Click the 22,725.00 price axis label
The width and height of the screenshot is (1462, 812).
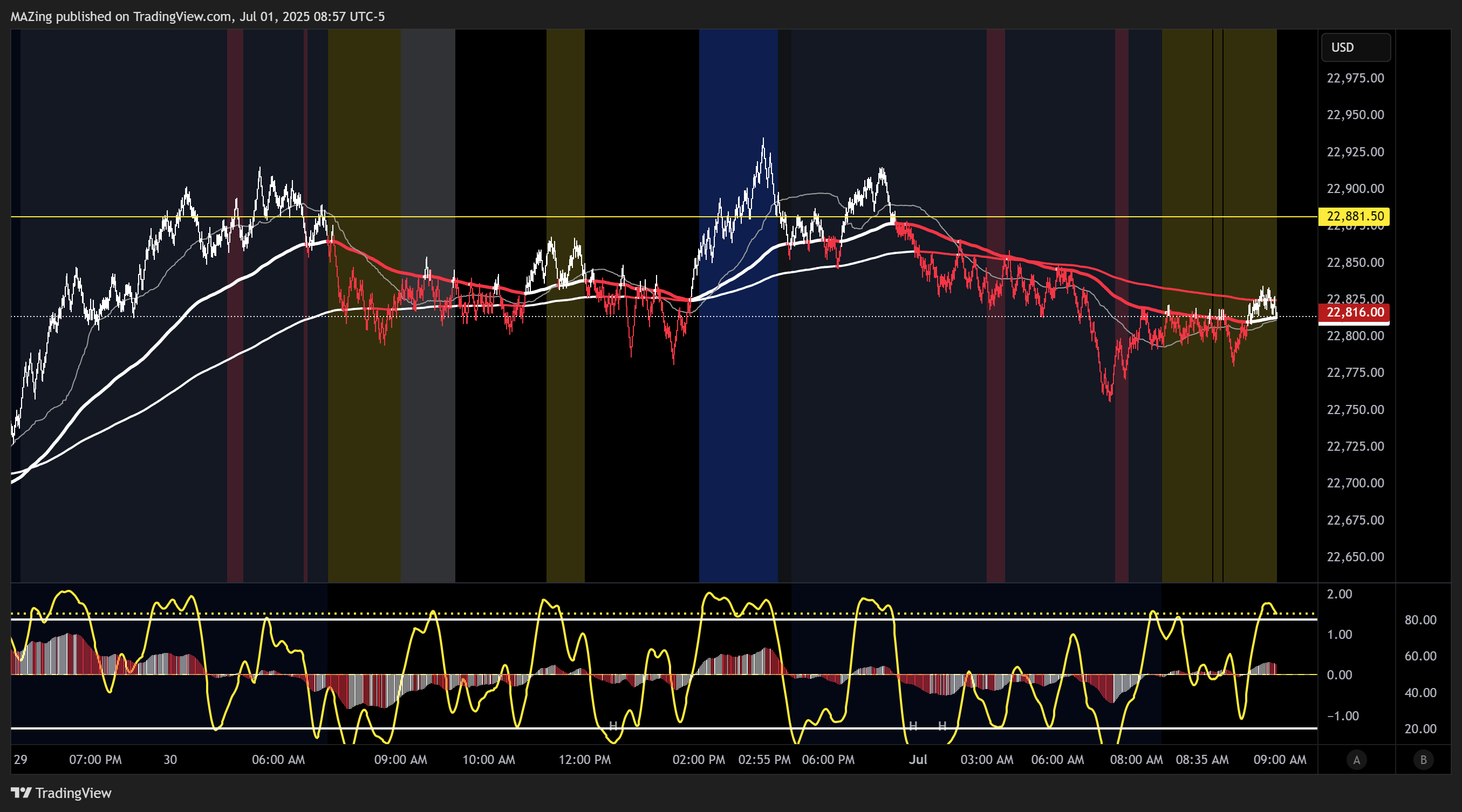coord(1355,447)
